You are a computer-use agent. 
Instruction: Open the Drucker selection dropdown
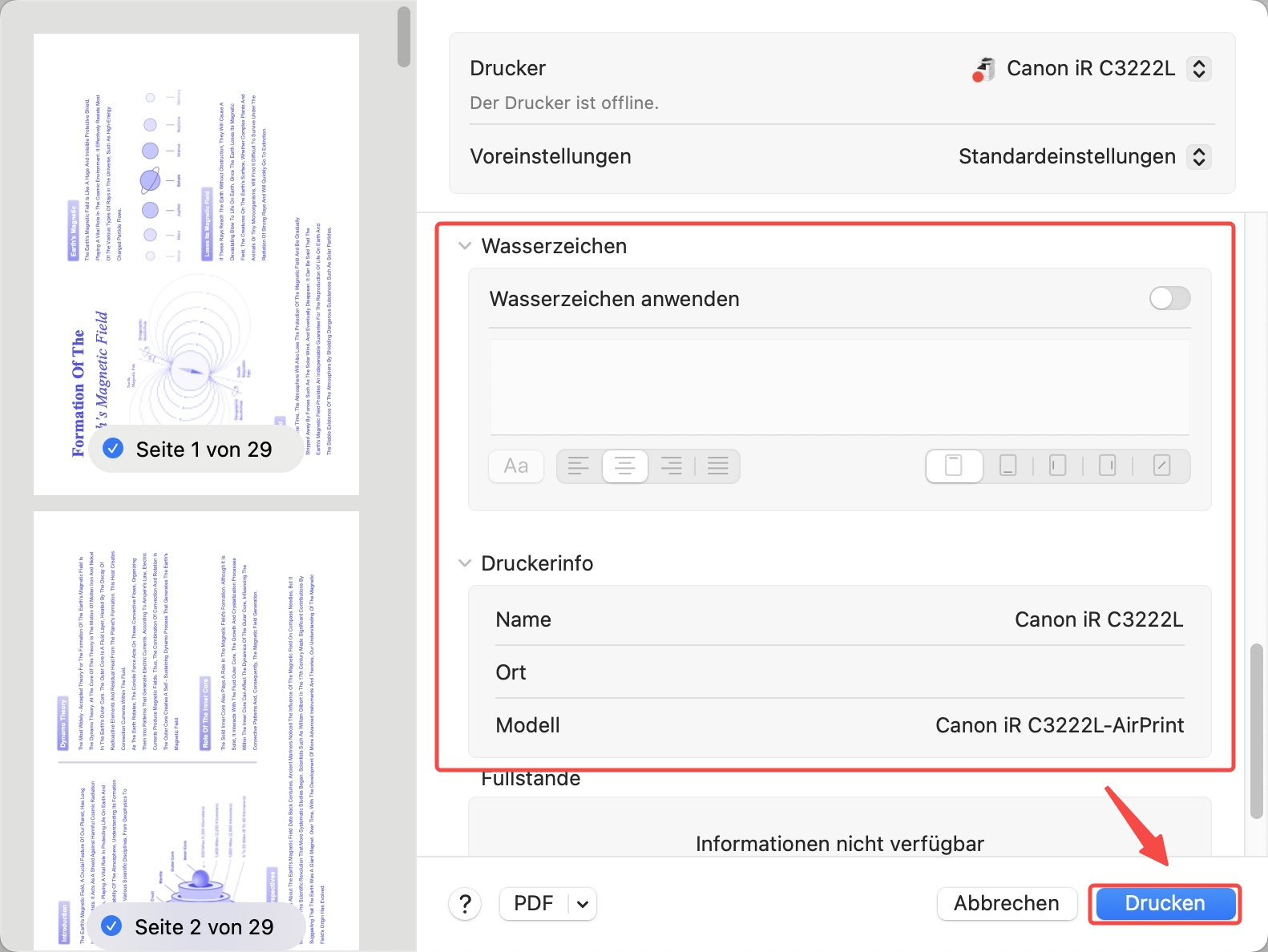pos(1199,69)
